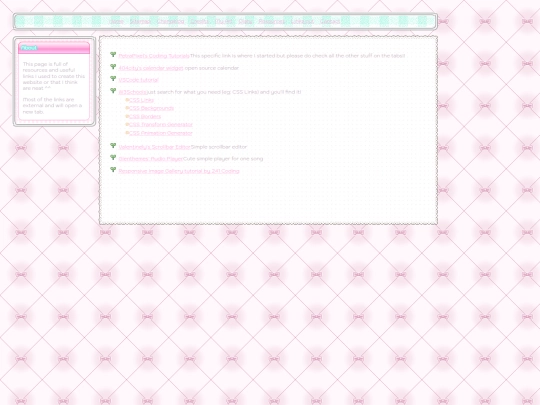
Task: Open the CSS Animation Generator link
Action: point(161,133)
